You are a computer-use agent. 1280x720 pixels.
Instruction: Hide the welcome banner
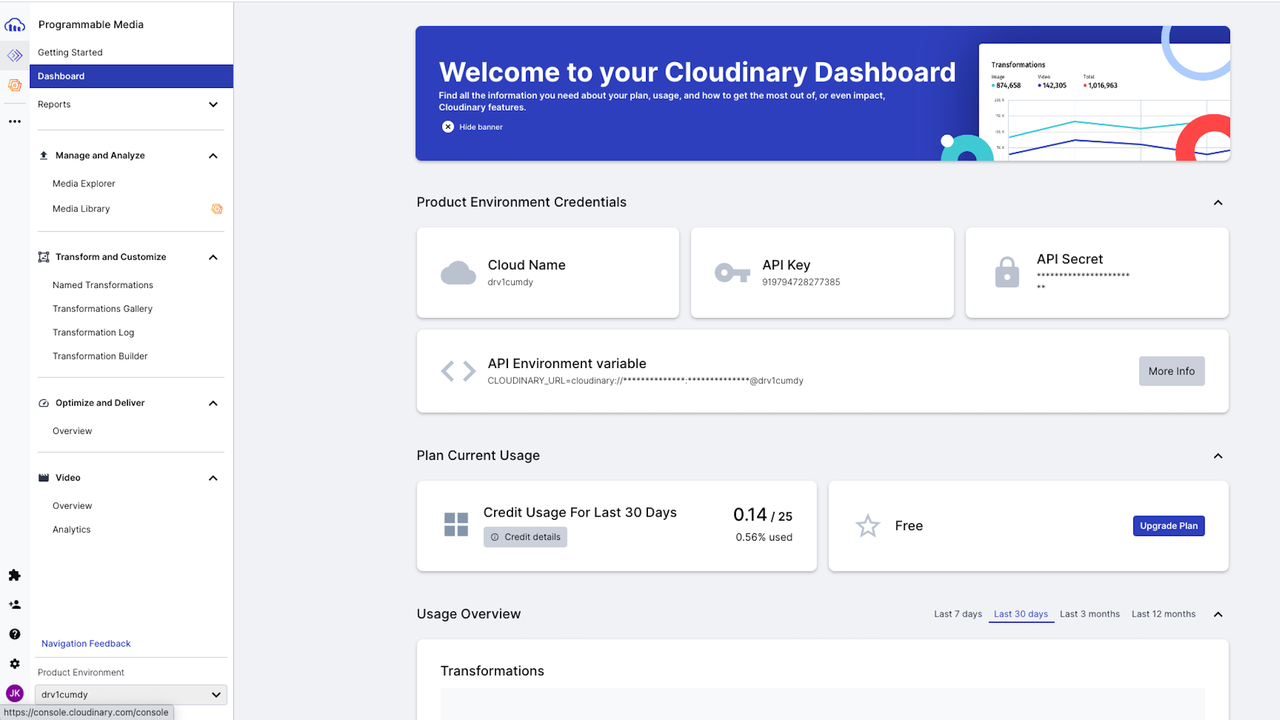click(x=472, y=127)
